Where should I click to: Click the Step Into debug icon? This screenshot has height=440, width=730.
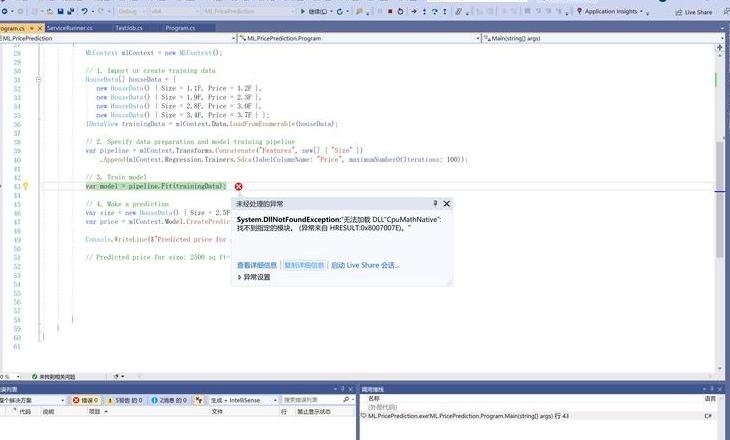point(424,11)
